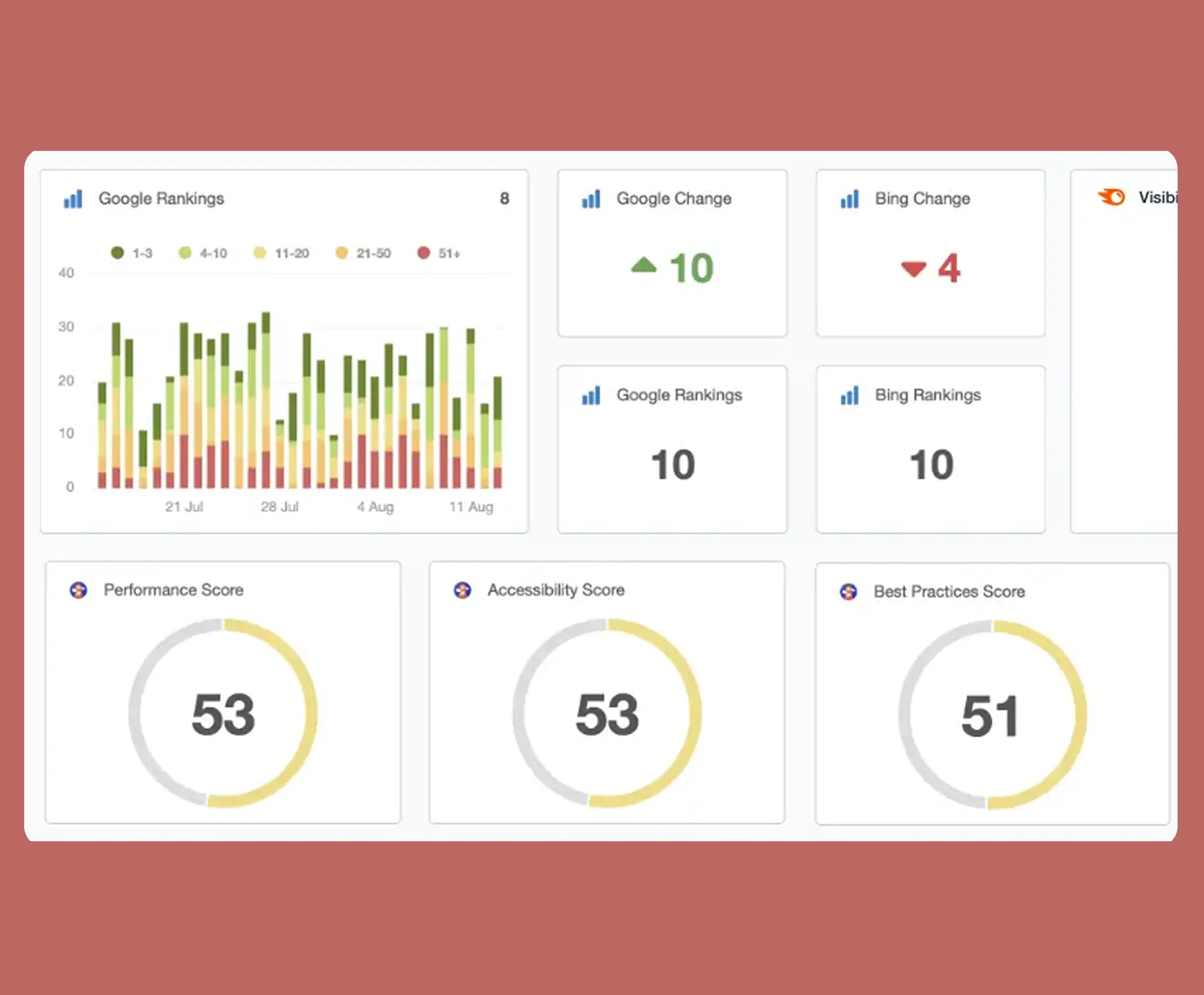Click the number 8 in Google Rankings header

click(504, 198)
